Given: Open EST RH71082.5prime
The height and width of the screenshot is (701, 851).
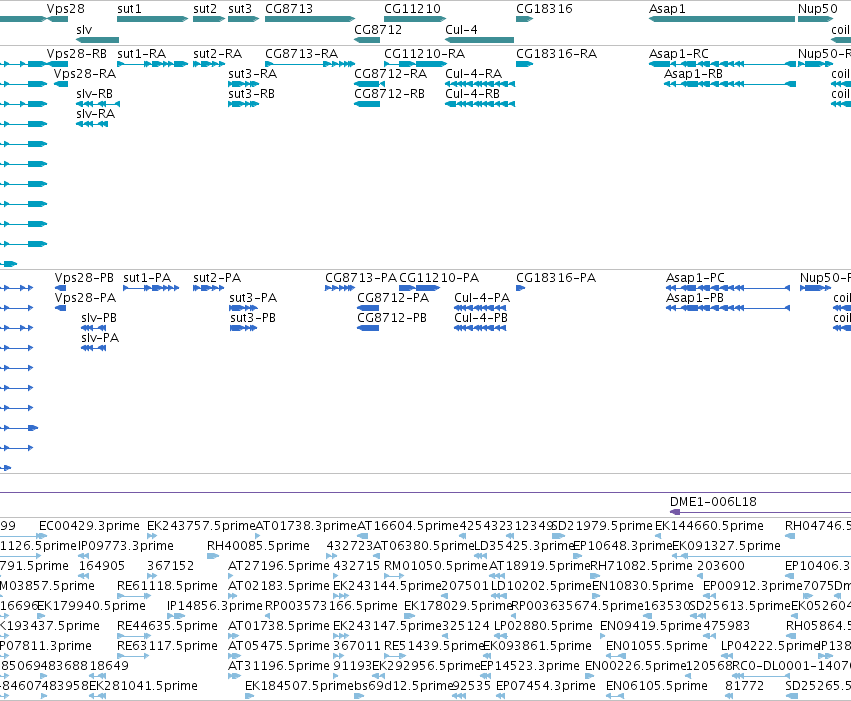Looking at the screenshot, I should pos(642,566).
